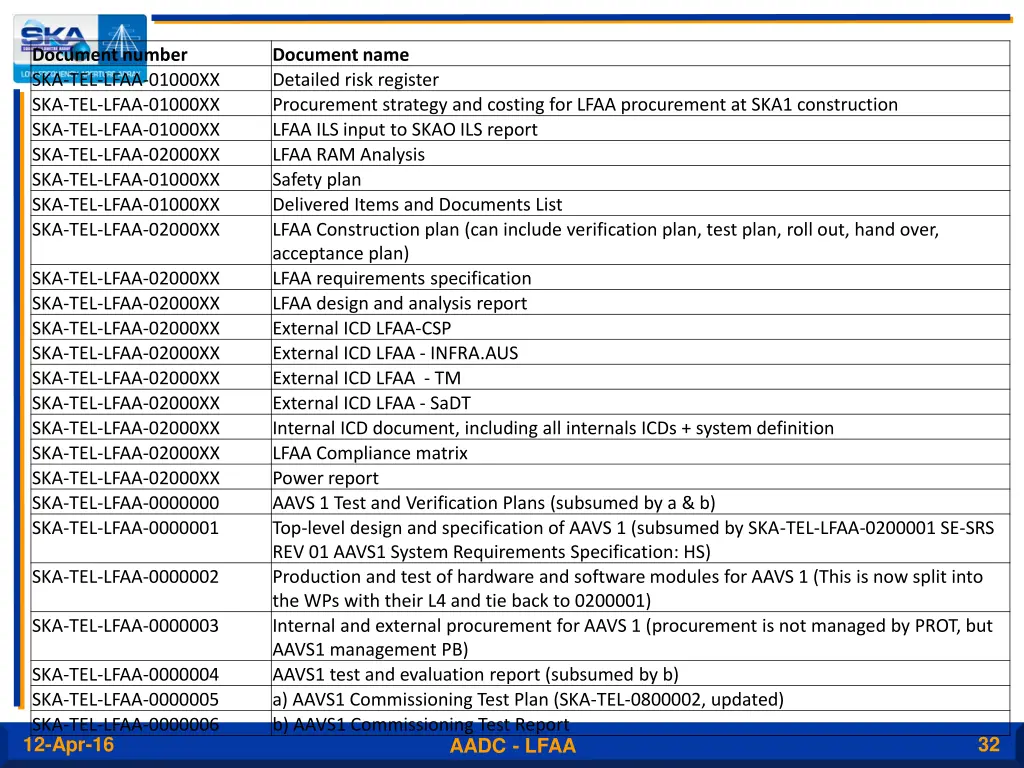Select 'LFAA design and analysis report' cell
The width and height of the screenshot is (1024, 768).
(399, 304)
